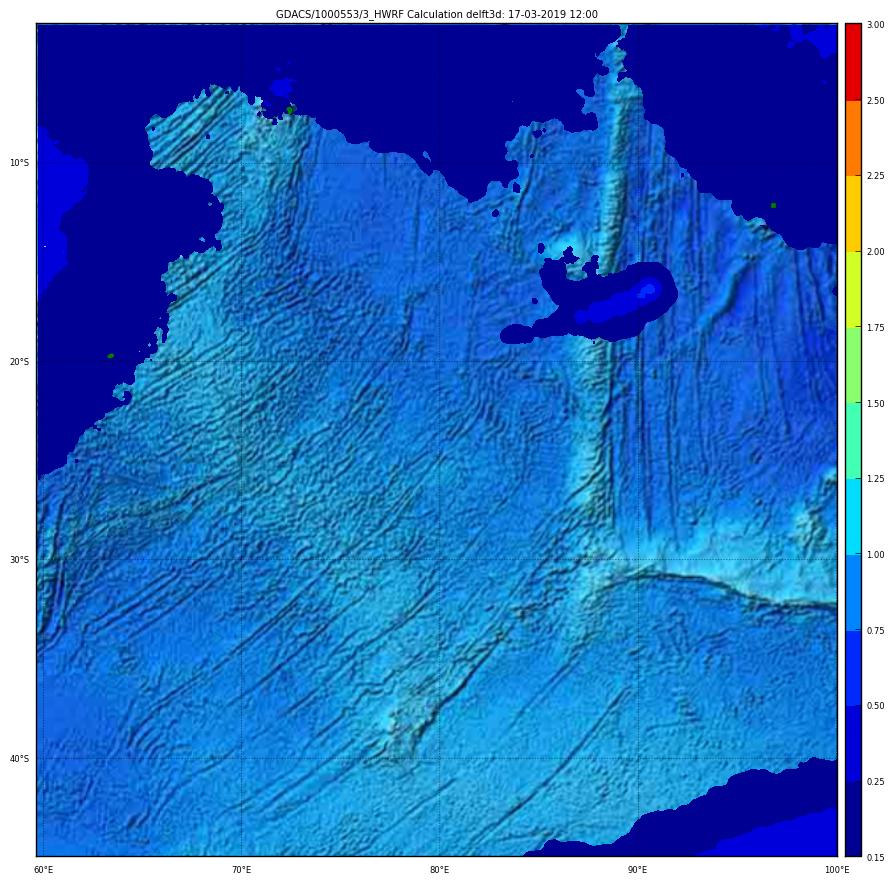Viewport: 895px width, 883px height.
Task: Select the orange 2.25–2.50 colorbar band
Action: [852, 138]
